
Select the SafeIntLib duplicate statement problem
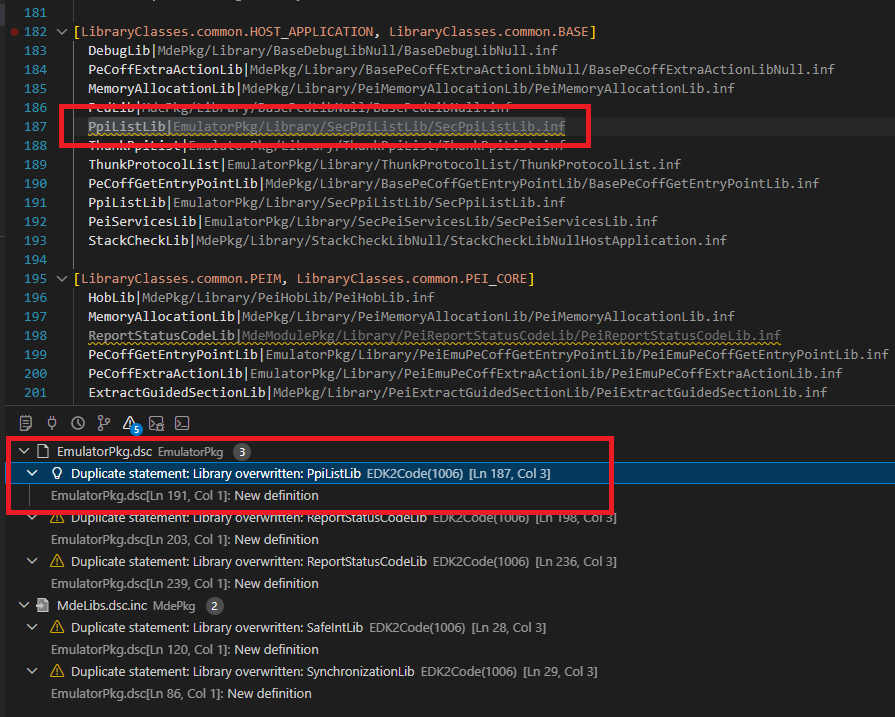coord(450,627)
